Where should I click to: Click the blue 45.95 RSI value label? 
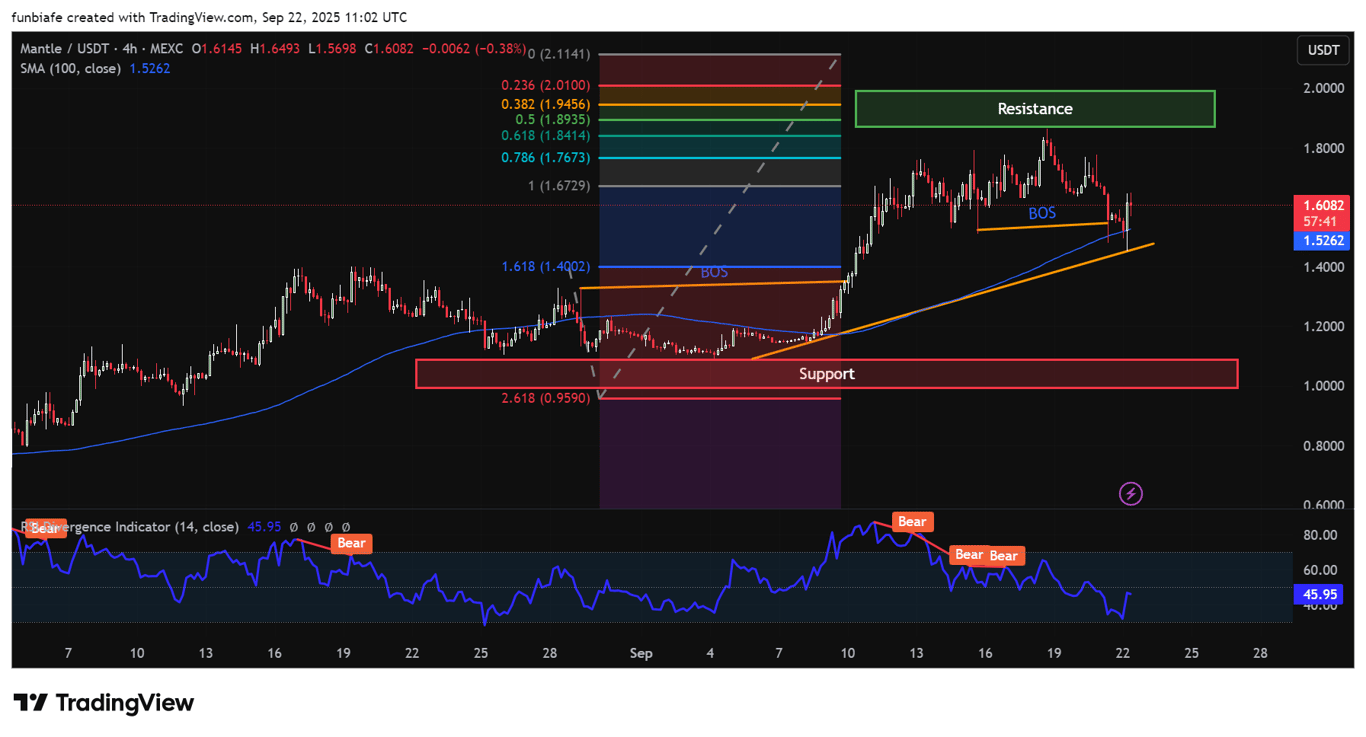[x=1319, y=594]
